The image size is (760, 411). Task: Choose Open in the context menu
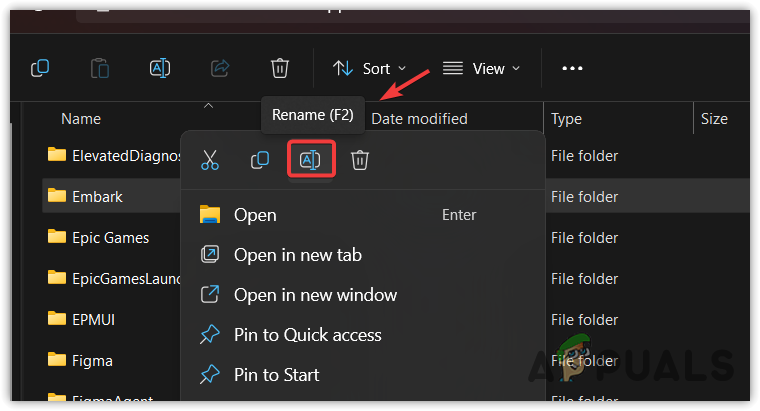click(255, 215)
